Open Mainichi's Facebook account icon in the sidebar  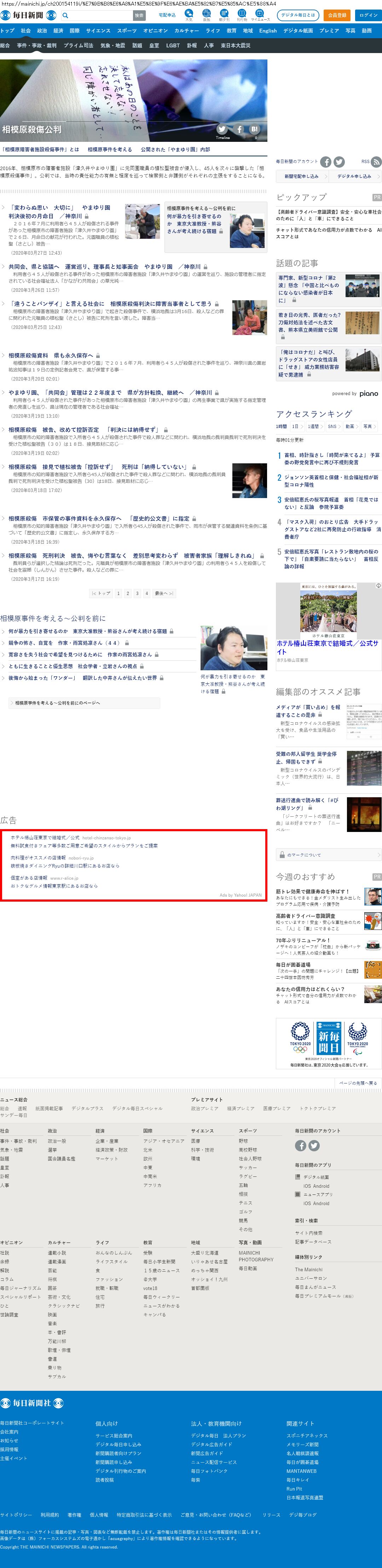(326, 162)
